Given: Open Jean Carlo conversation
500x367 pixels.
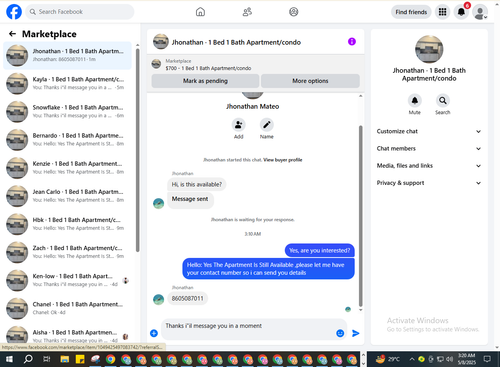Looking at the screenshot, I should (67, 196).
